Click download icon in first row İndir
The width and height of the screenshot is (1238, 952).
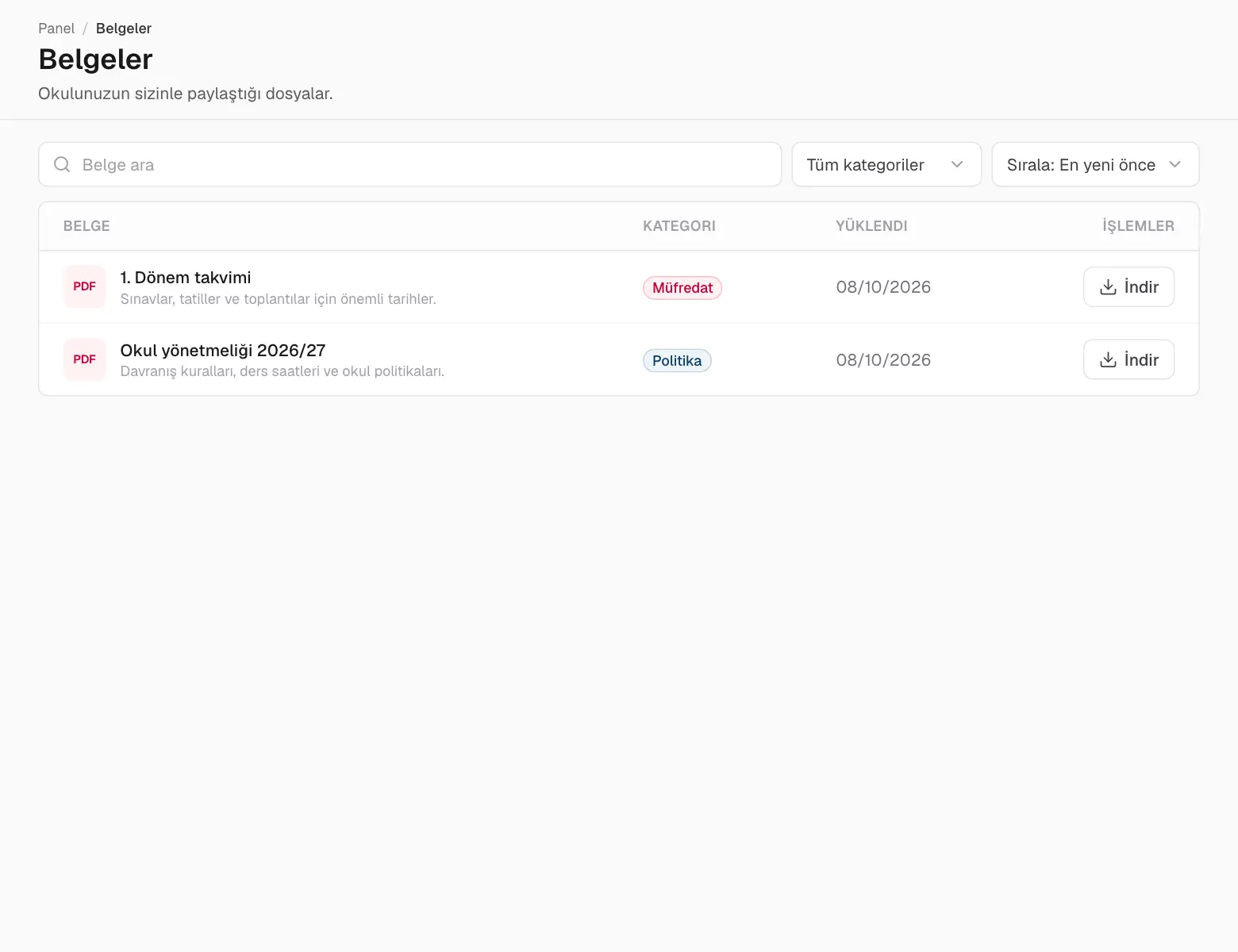tap(1108, 286)
